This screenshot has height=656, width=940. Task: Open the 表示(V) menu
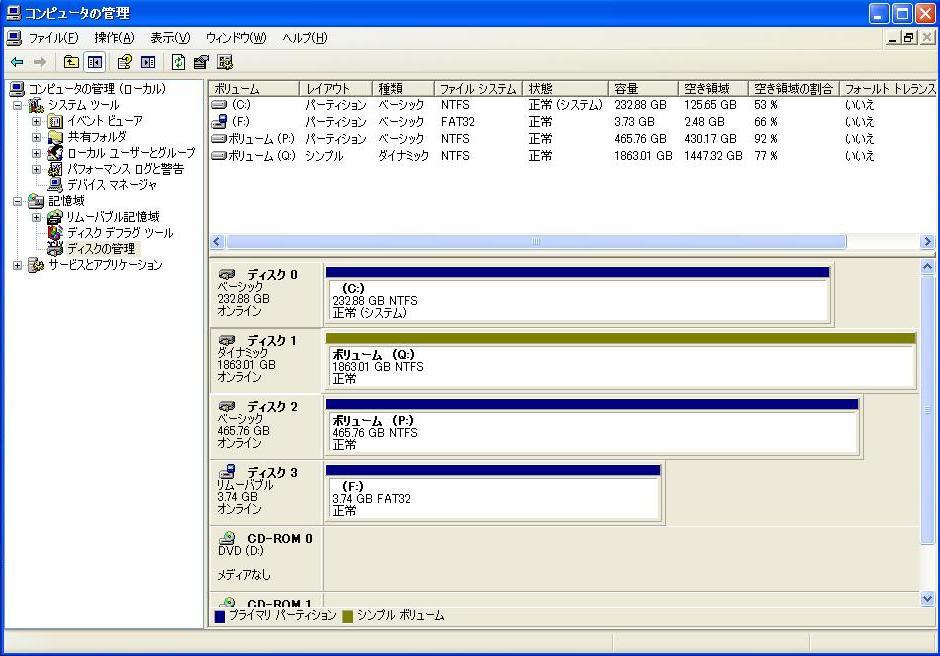[170, 38]
